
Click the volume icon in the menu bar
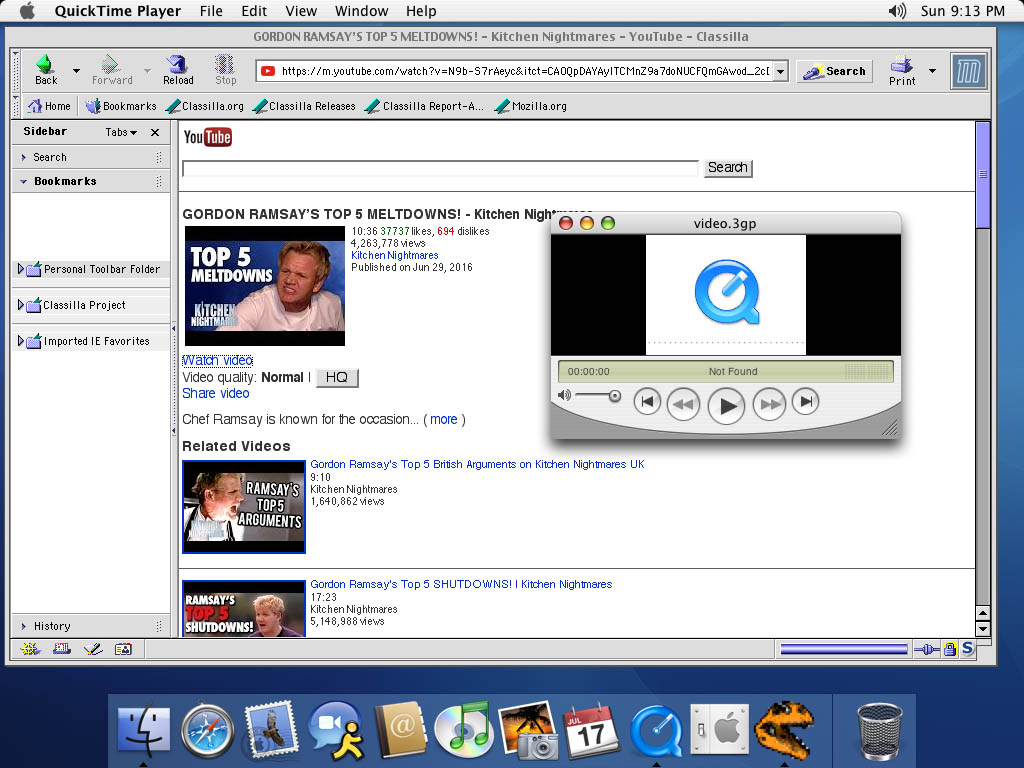point(897,11)
